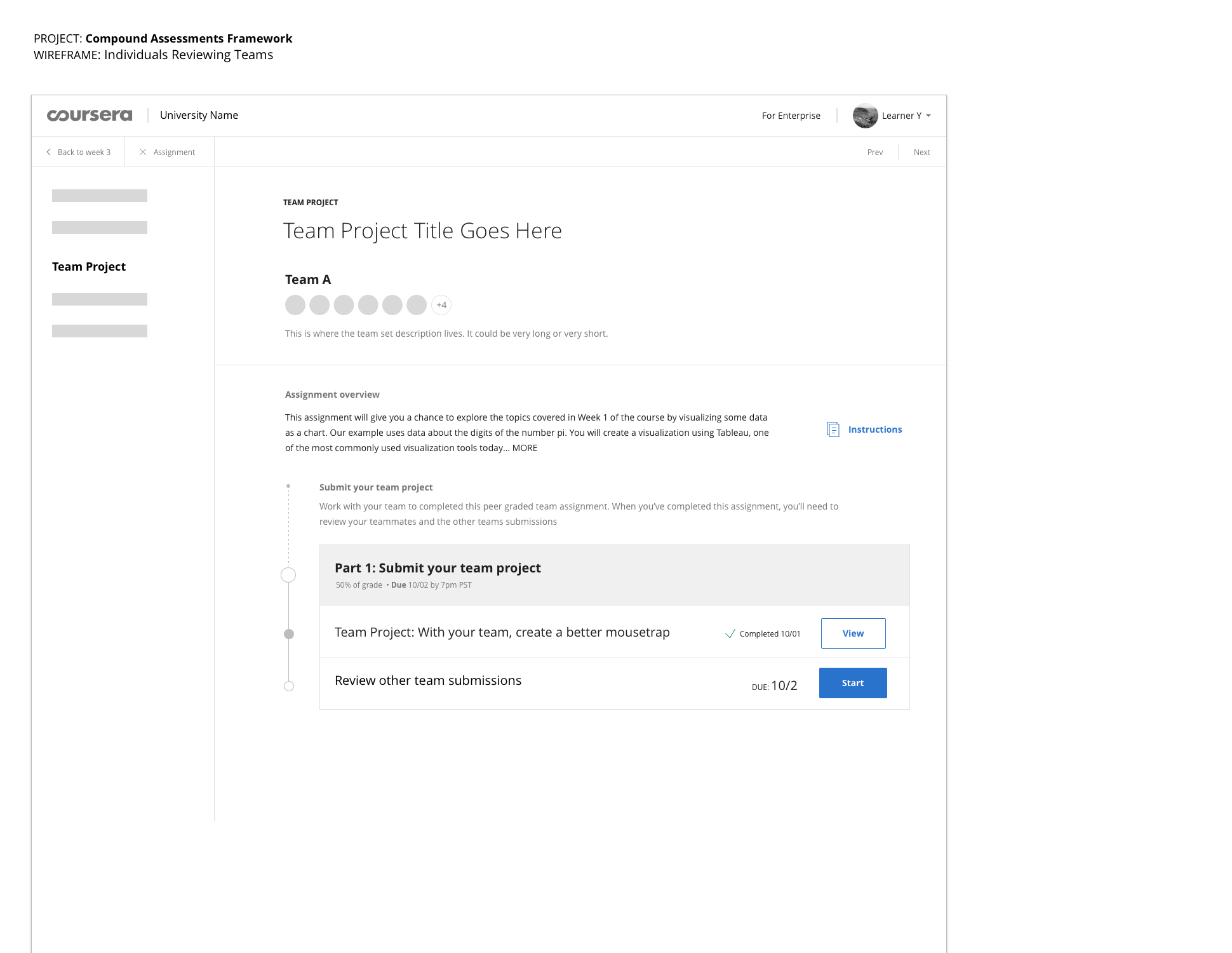Open the Instructions link
The width and height of the screenshot is (1232, 953).
click(x=875, y=429)
